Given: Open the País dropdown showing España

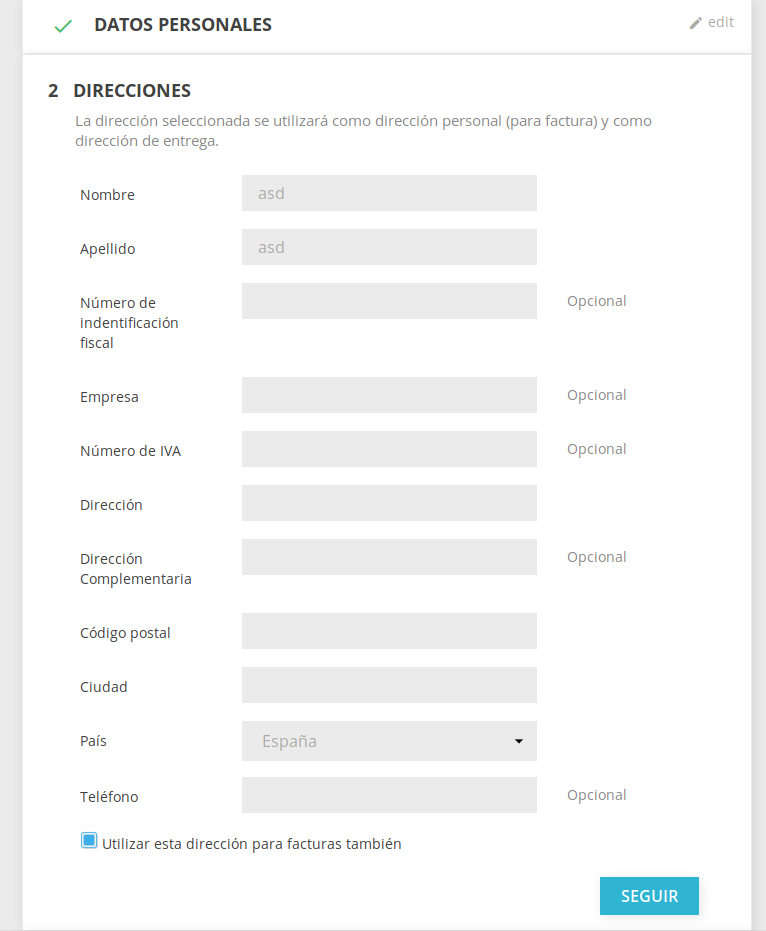Looking at the screenshot, I should coord(380,741).
